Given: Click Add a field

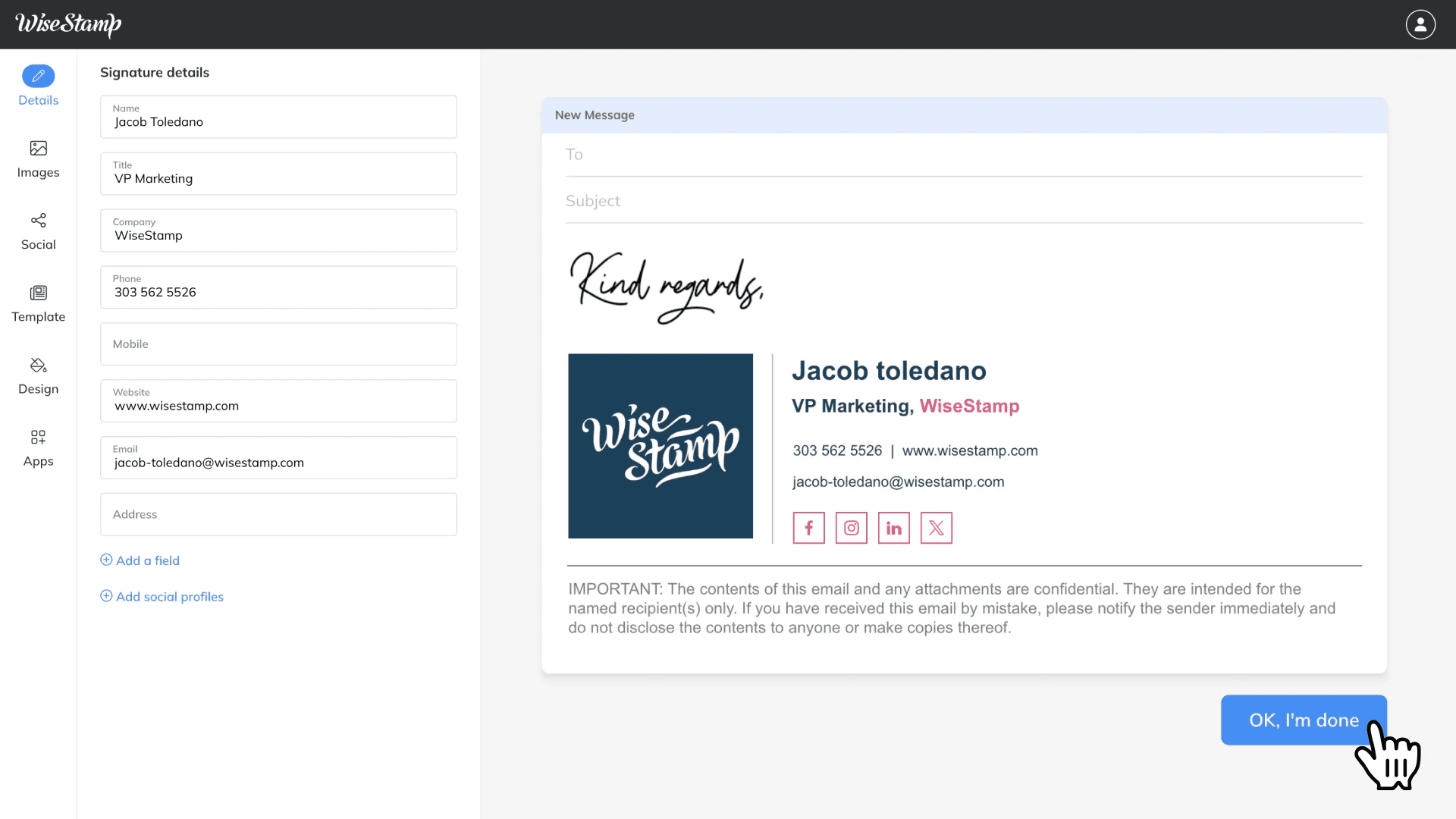Looking at the screenshot, I should coord(140,560).
